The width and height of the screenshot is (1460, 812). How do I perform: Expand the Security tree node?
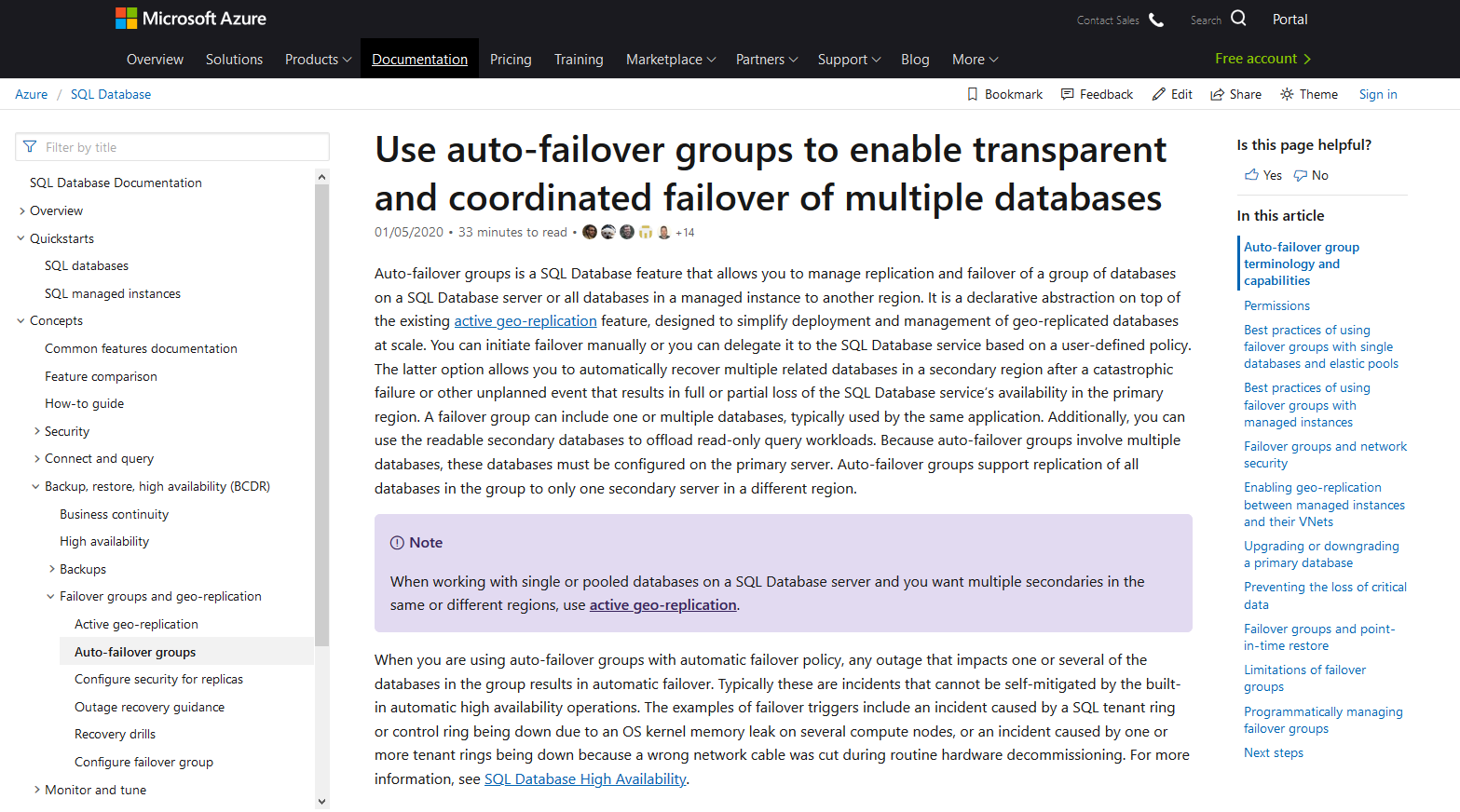(37, 431)
